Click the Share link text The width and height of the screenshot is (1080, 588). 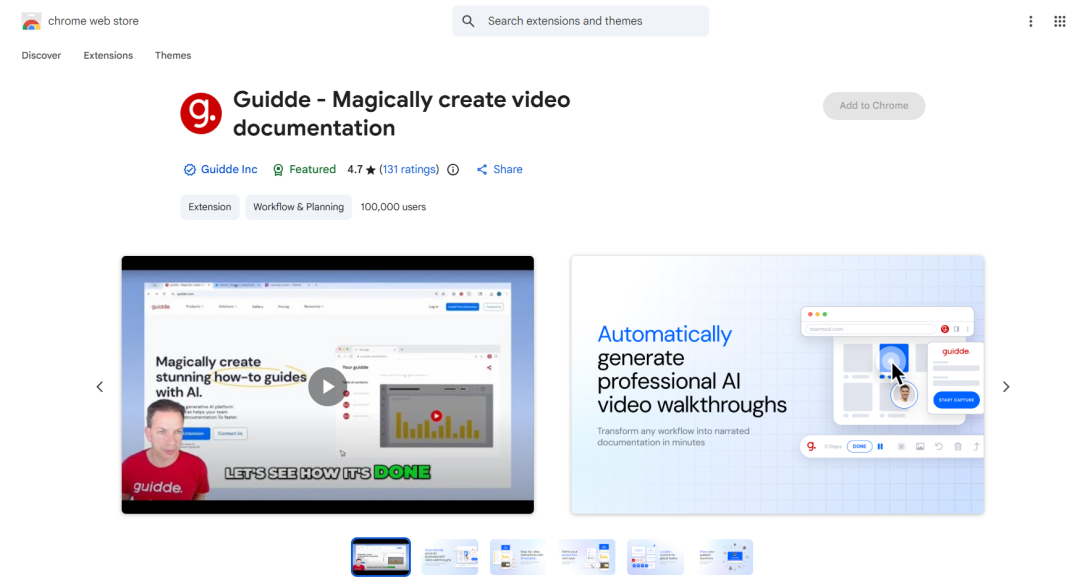click(x=508, y=169)
